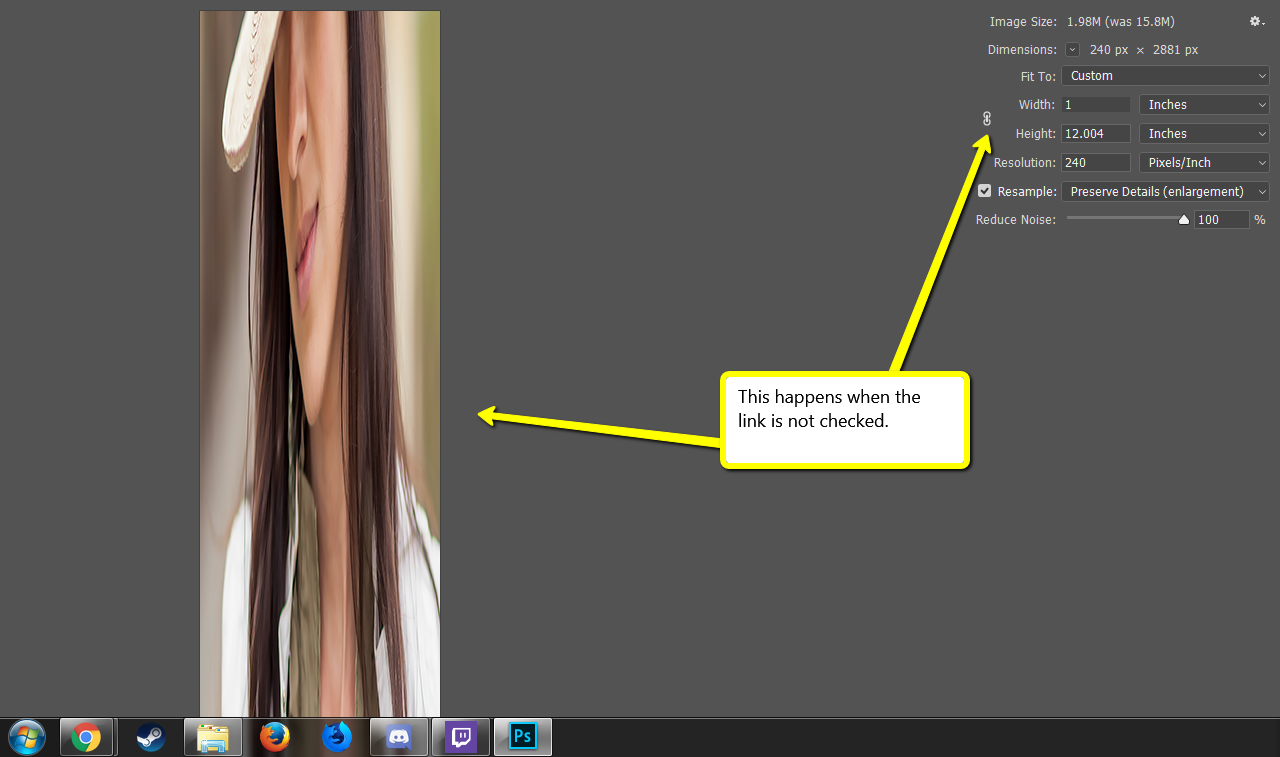This screenshot has height=757, width=1280.
Task: Click the 'Image Size:' label text
Action: click(1023, 21)
